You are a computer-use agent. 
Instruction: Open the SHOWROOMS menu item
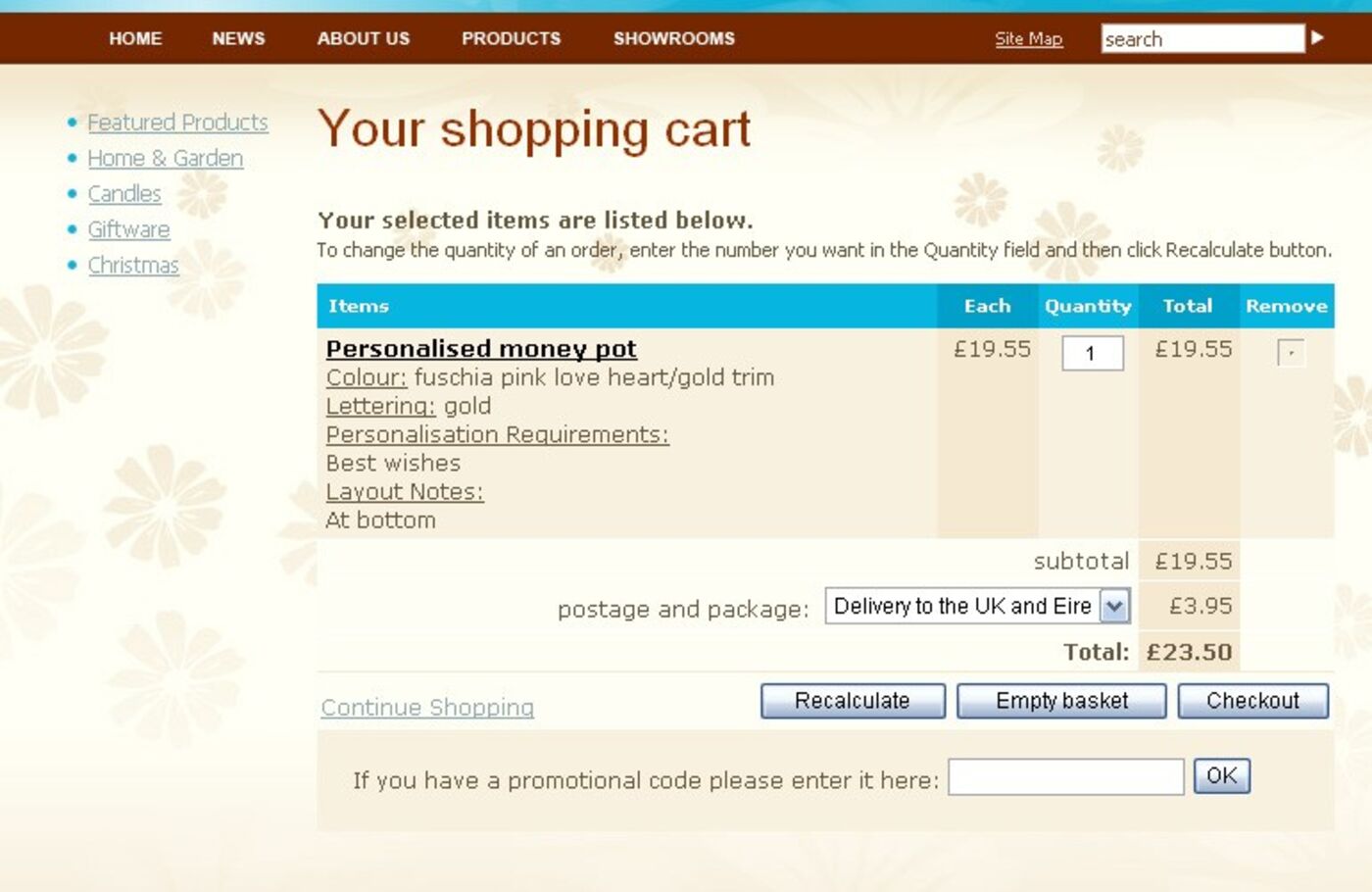673,39
